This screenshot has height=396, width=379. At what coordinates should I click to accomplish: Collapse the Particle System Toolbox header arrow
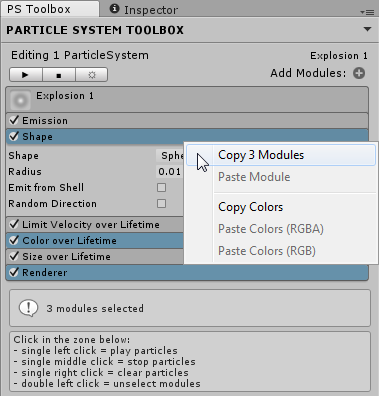tap(367, 29)
